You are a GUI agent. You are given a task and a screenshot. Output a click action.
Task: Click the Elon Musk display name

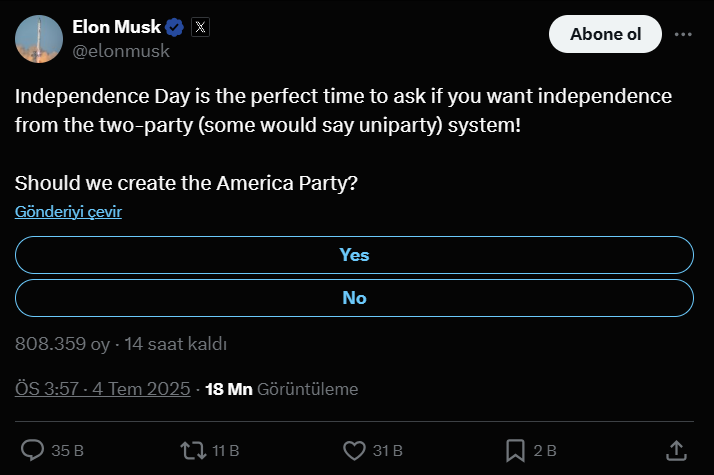pos(117,27)
